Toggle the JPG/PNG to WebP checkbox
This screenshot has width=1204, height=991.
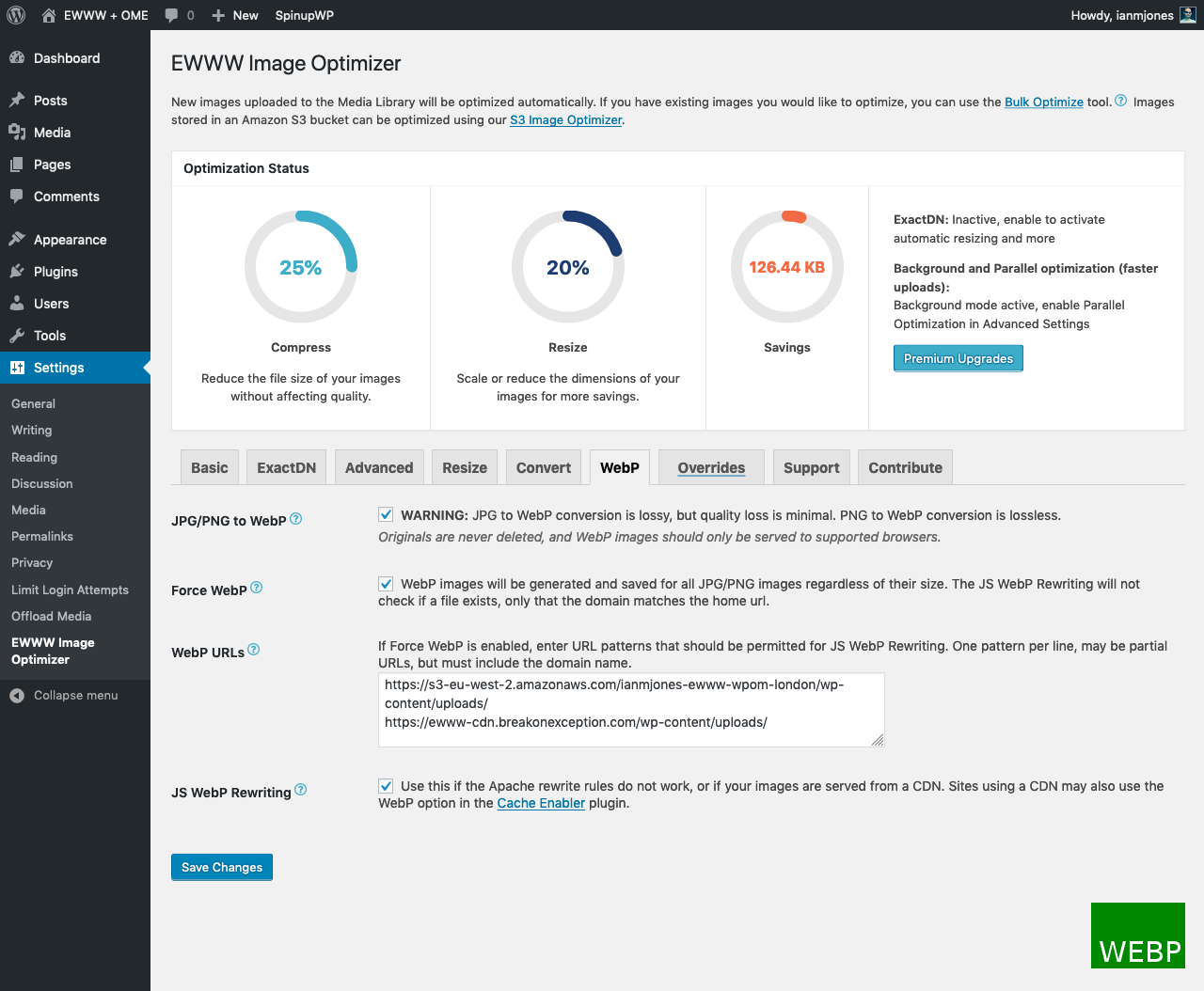[386, 514]
